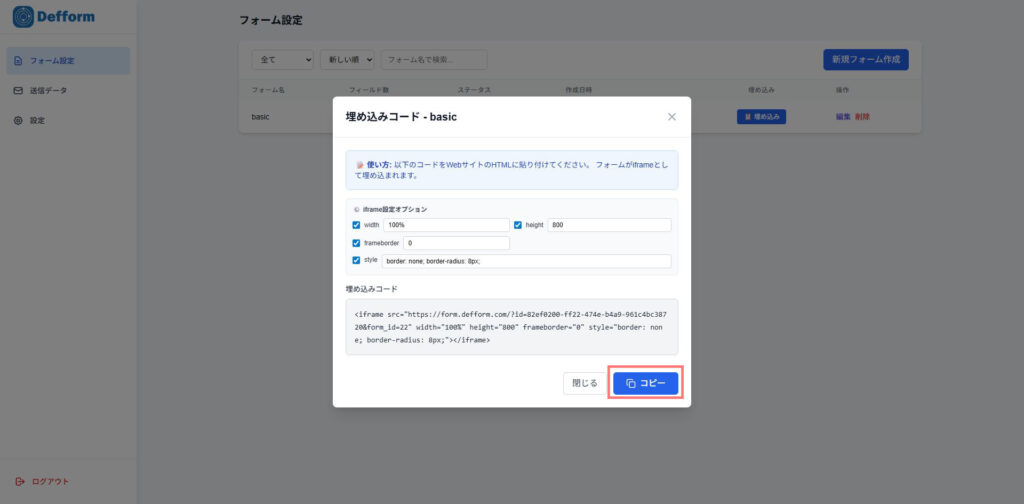Toggle the style checkbox
This screenshot has width=1024, height=504.
coord(356,260)
